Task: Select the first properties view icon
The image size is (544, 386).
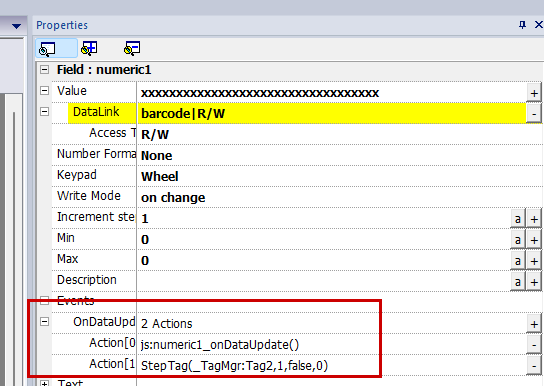Action: 48,49
